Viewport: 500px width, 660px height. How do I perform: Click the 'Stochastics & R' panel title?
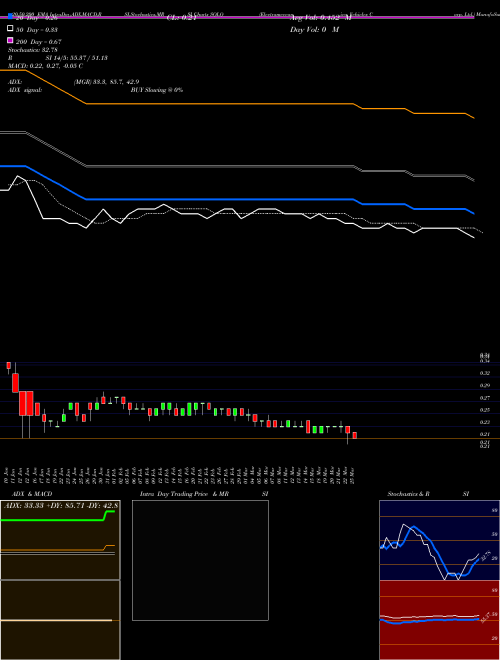pos(408,494)
